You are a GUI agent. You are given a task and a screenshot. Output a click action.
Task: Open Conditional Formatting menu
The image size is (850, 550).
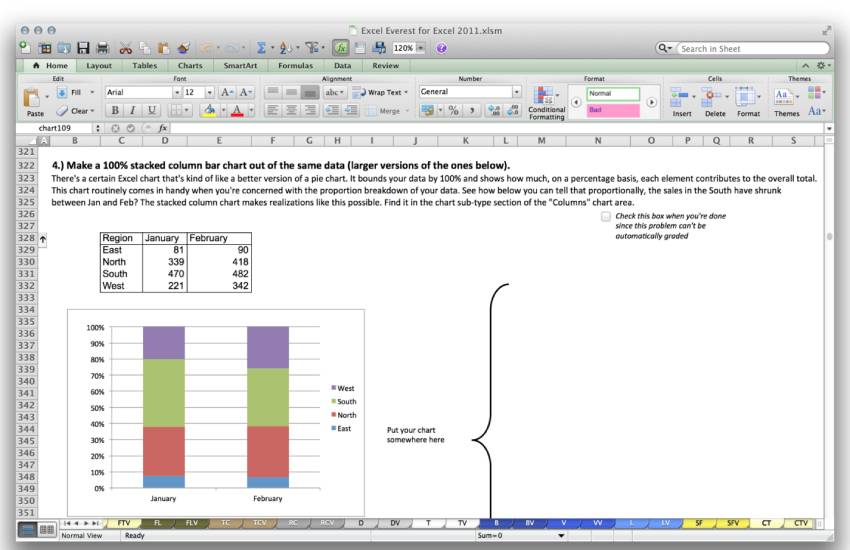(546, 103)
